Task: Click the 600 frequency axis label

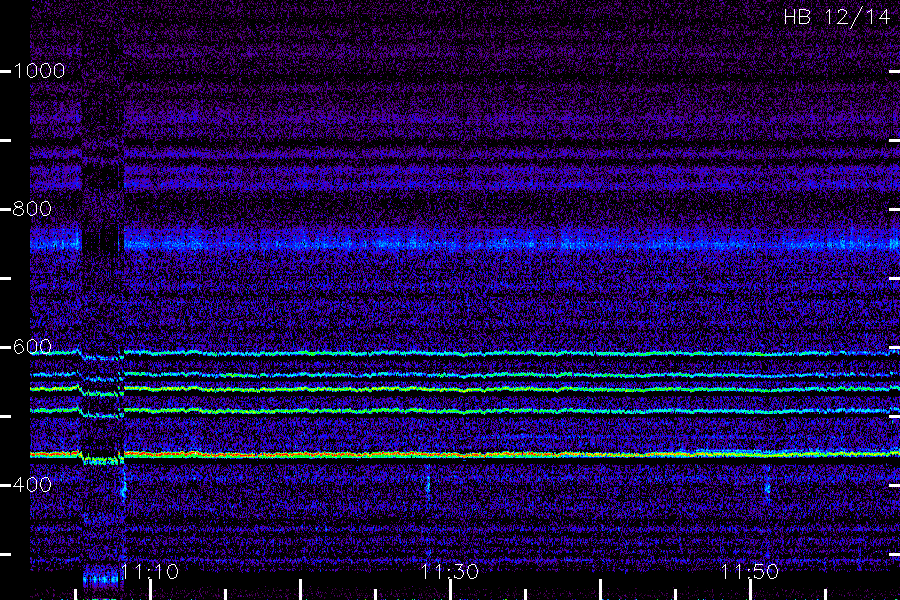Action: click(x=32, y=347)
